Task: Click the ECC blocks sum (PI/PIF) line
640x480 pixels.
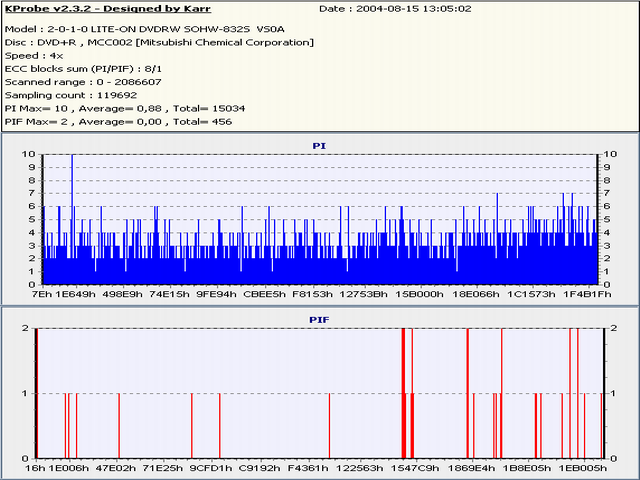Action: coord(83,69)
